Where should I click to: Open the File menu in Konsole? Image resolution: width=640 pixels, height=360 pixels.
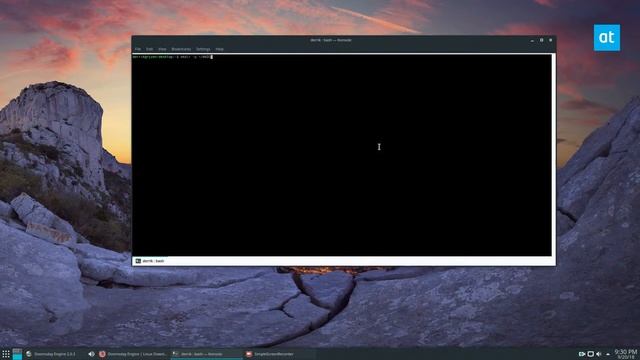coord(138,49)
